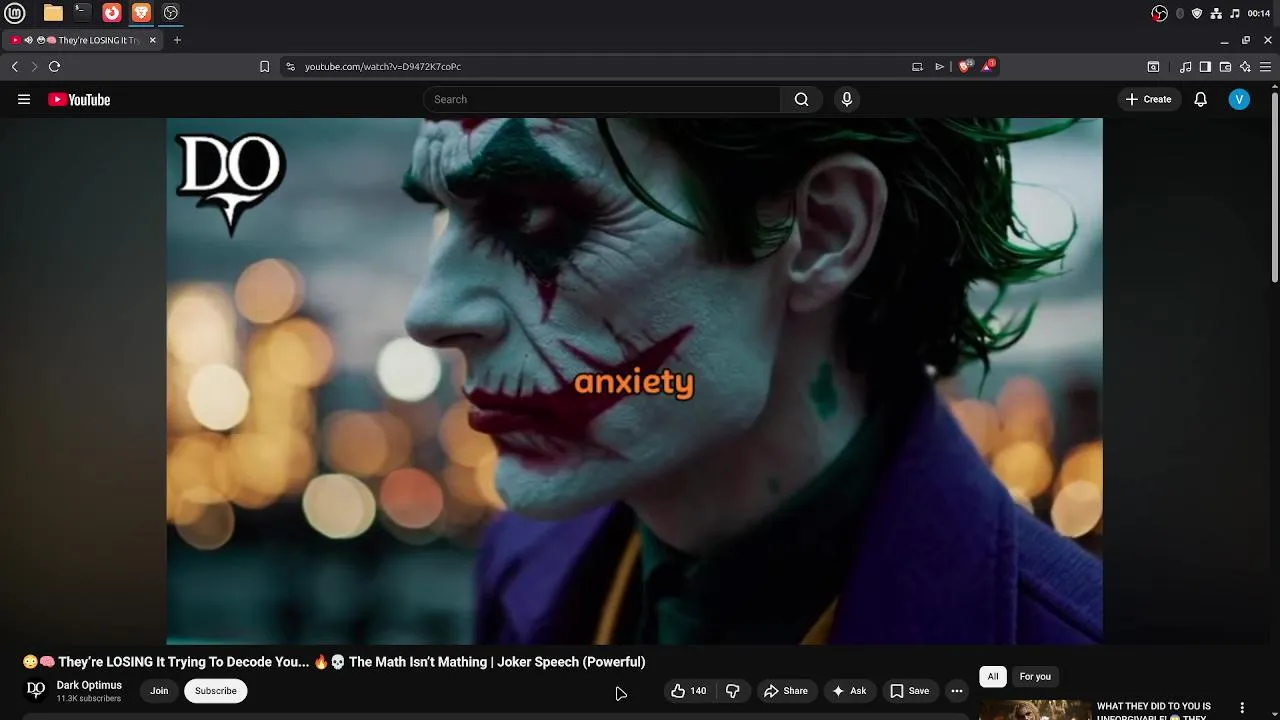Mute the tab via speaker icon
This screenshot has width=1280, height=720.
pyautogui.click(x=28, y=40)
